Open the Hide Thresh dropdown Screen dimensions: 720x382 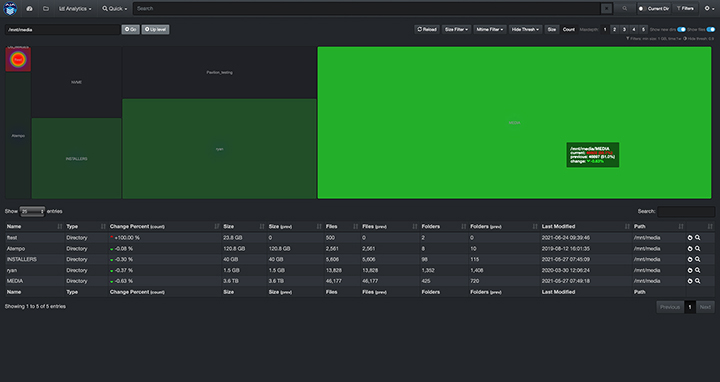525,29
